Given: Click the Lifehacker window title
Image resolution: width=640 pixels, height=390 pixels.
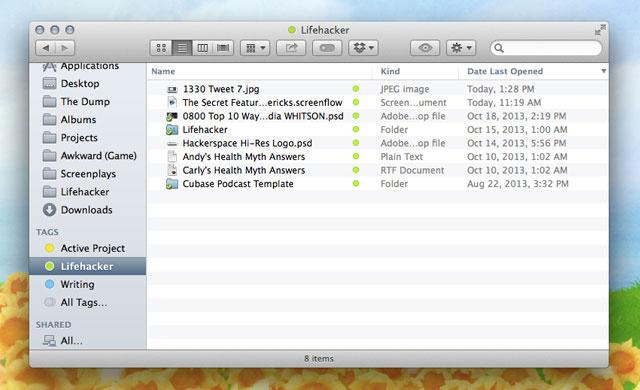Looking at the screenshot, I should point(325,30).
